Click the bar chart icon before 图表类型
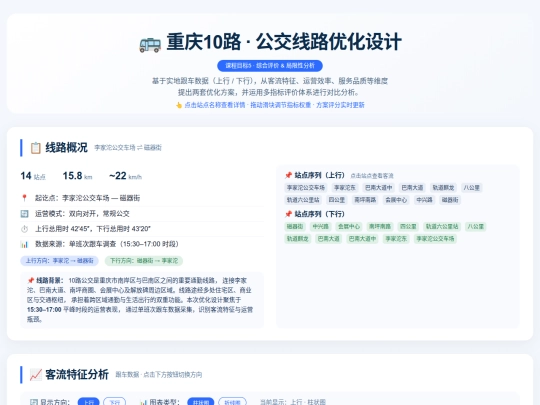This screenshot has height=405, width=540. point(144,402)
